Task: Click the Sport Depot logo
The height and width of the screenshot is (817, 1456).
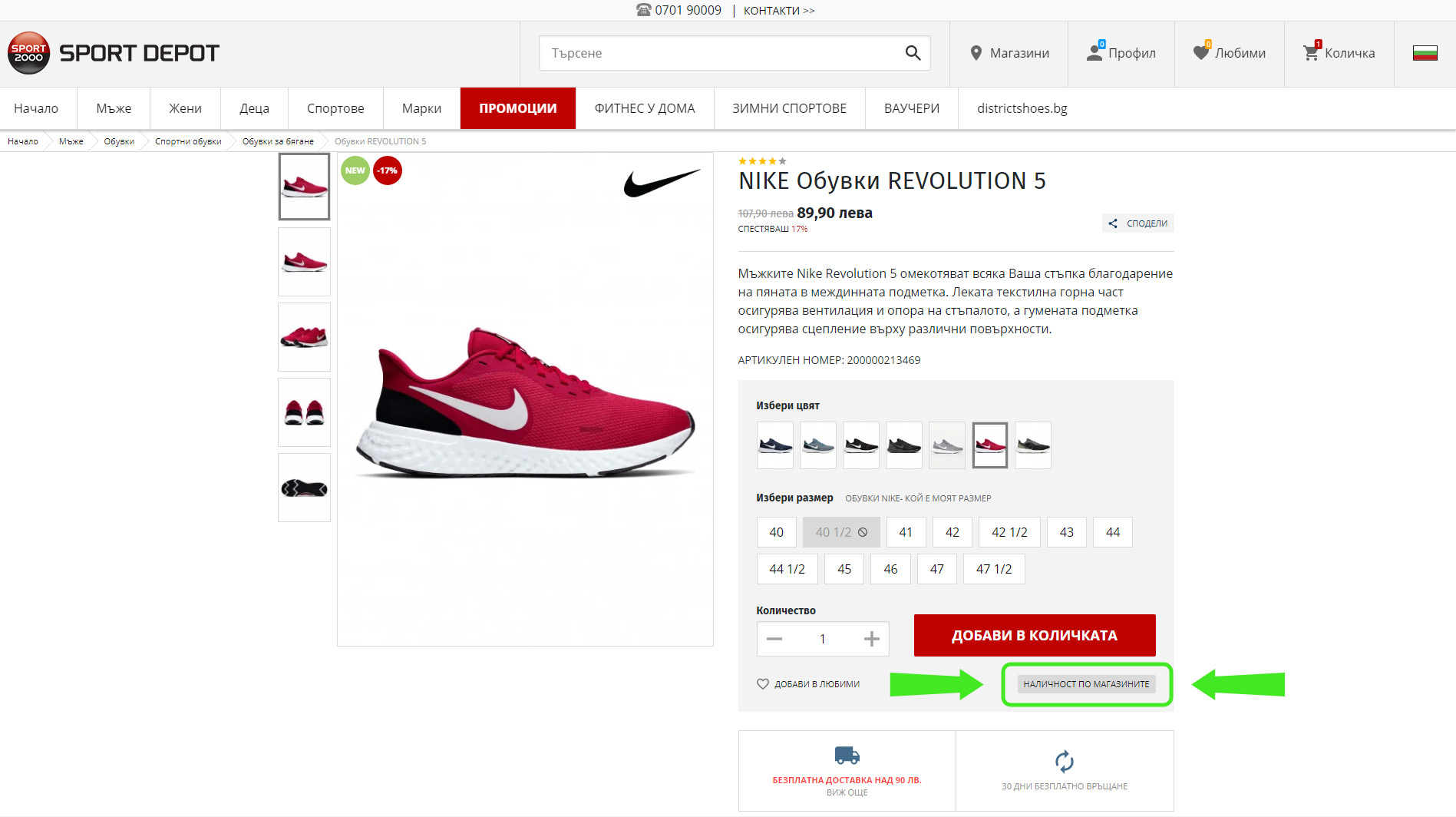Action: (x=114, y=53)
